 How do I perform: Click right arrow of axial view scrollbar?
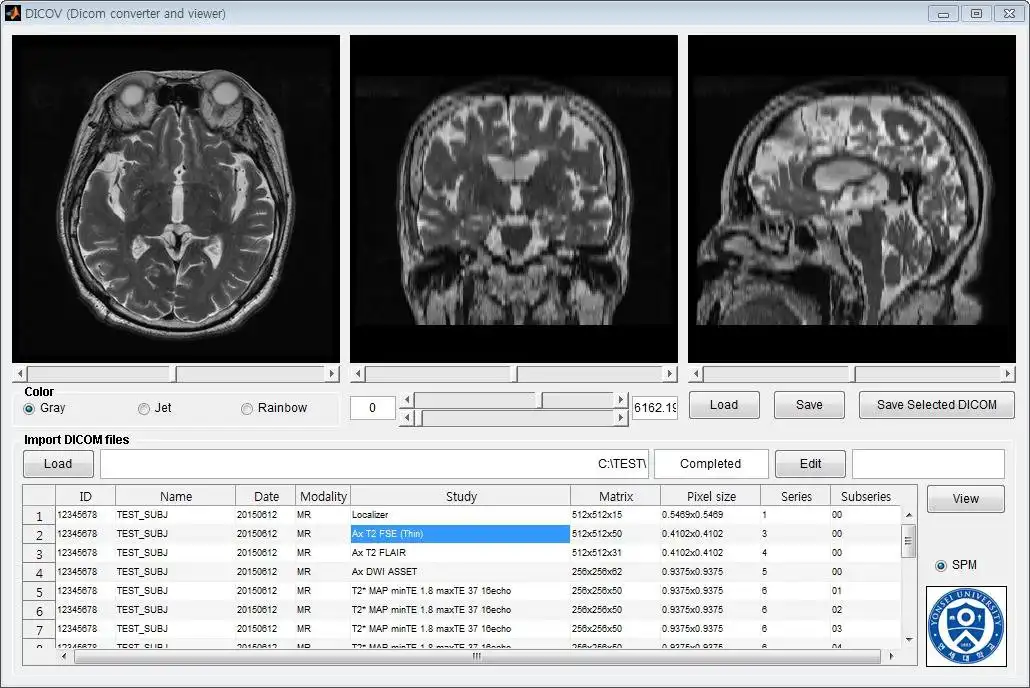332,374
